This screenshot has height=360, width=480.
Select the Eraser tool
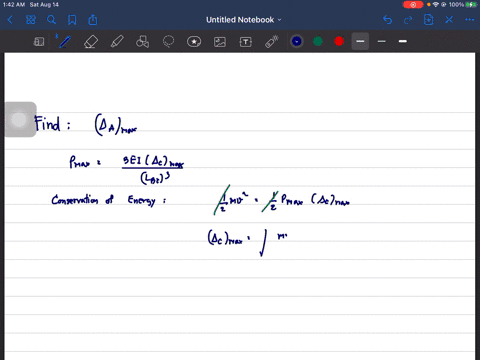click(x=91, y=42)
